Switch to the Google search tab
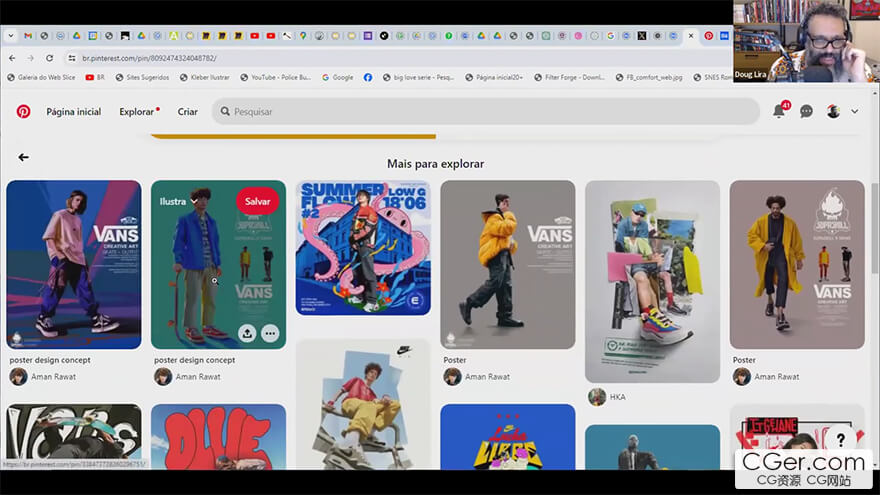The height and width of the screenshot is (495, 880). coord(611,35)
